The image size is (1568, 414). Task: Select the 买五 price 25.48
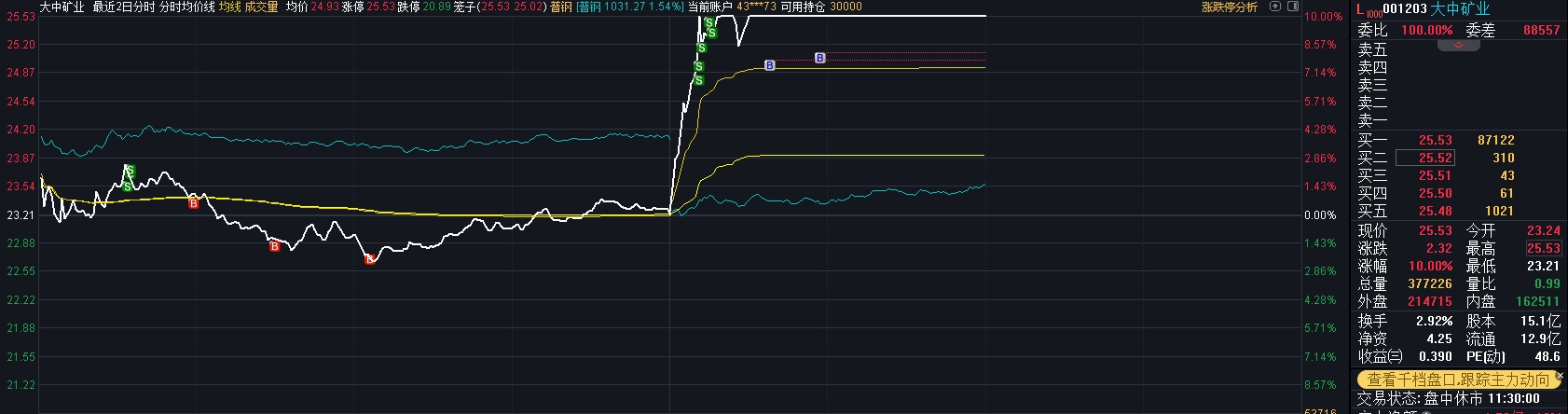1436,211
